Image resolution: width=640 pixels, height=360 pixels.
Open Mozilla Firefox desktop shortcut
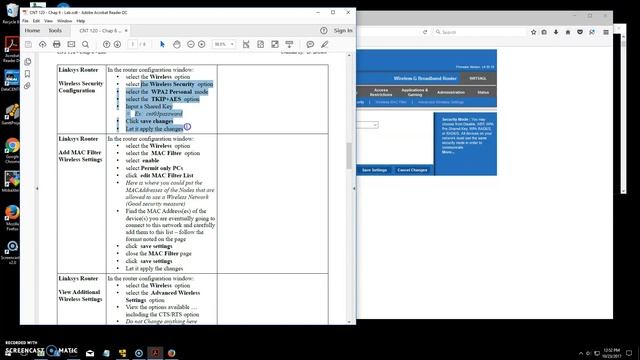(x=12, y=218)
